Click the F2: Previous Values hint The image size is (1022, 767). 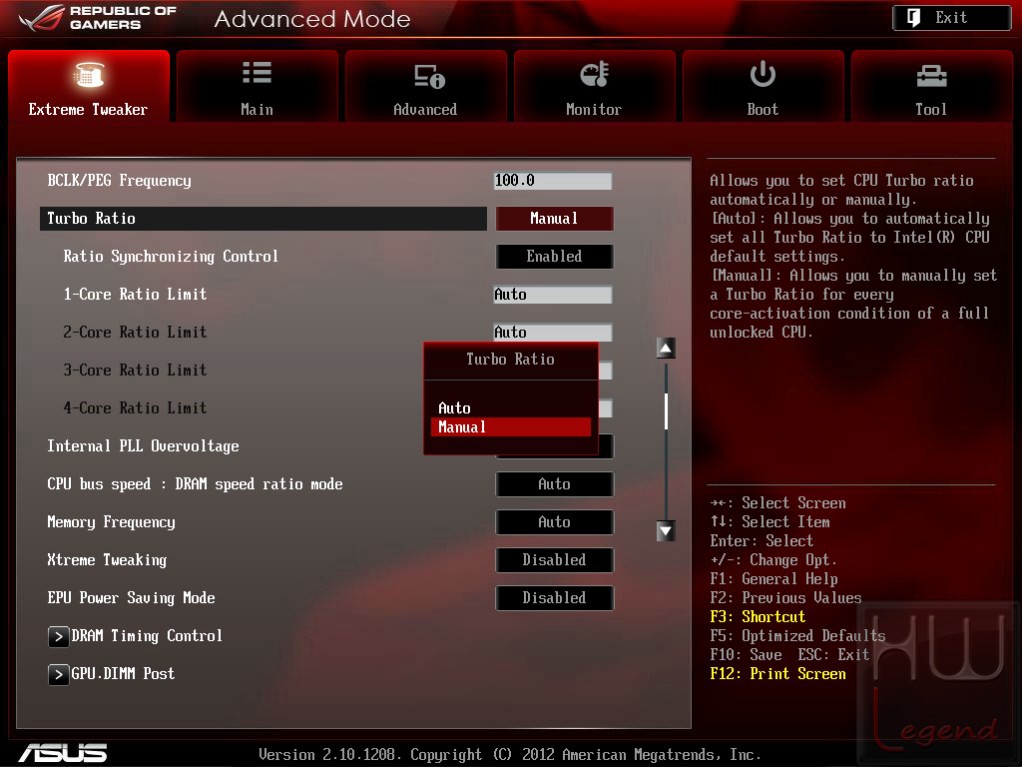785,598
